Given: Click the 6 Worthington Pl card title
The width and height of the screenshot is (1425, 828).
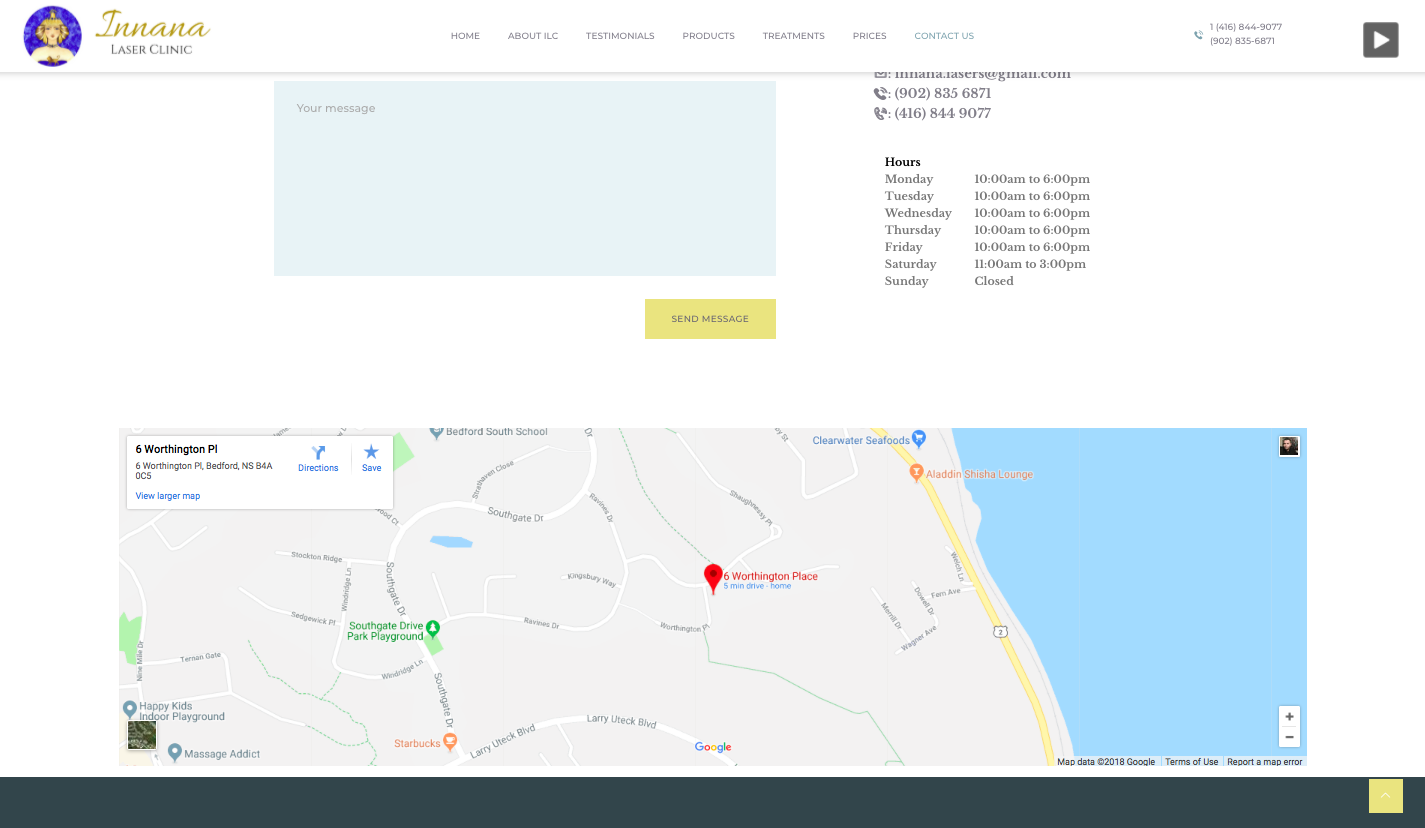Looking at the screenshot, I should point(177,450).
